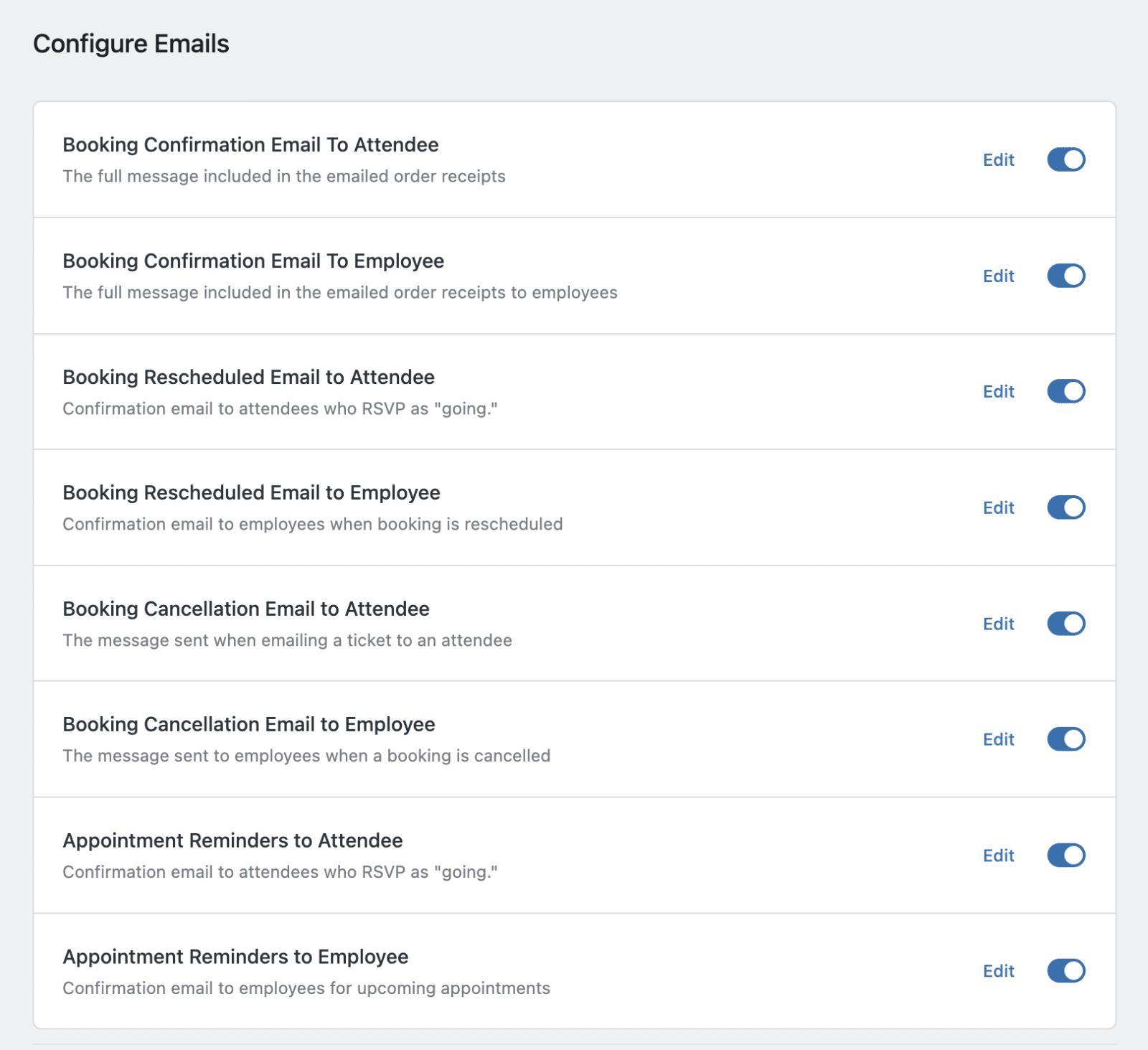
Task: Disable Booking Cancellation Email to Employee switch
Action: coord(1065,739)
